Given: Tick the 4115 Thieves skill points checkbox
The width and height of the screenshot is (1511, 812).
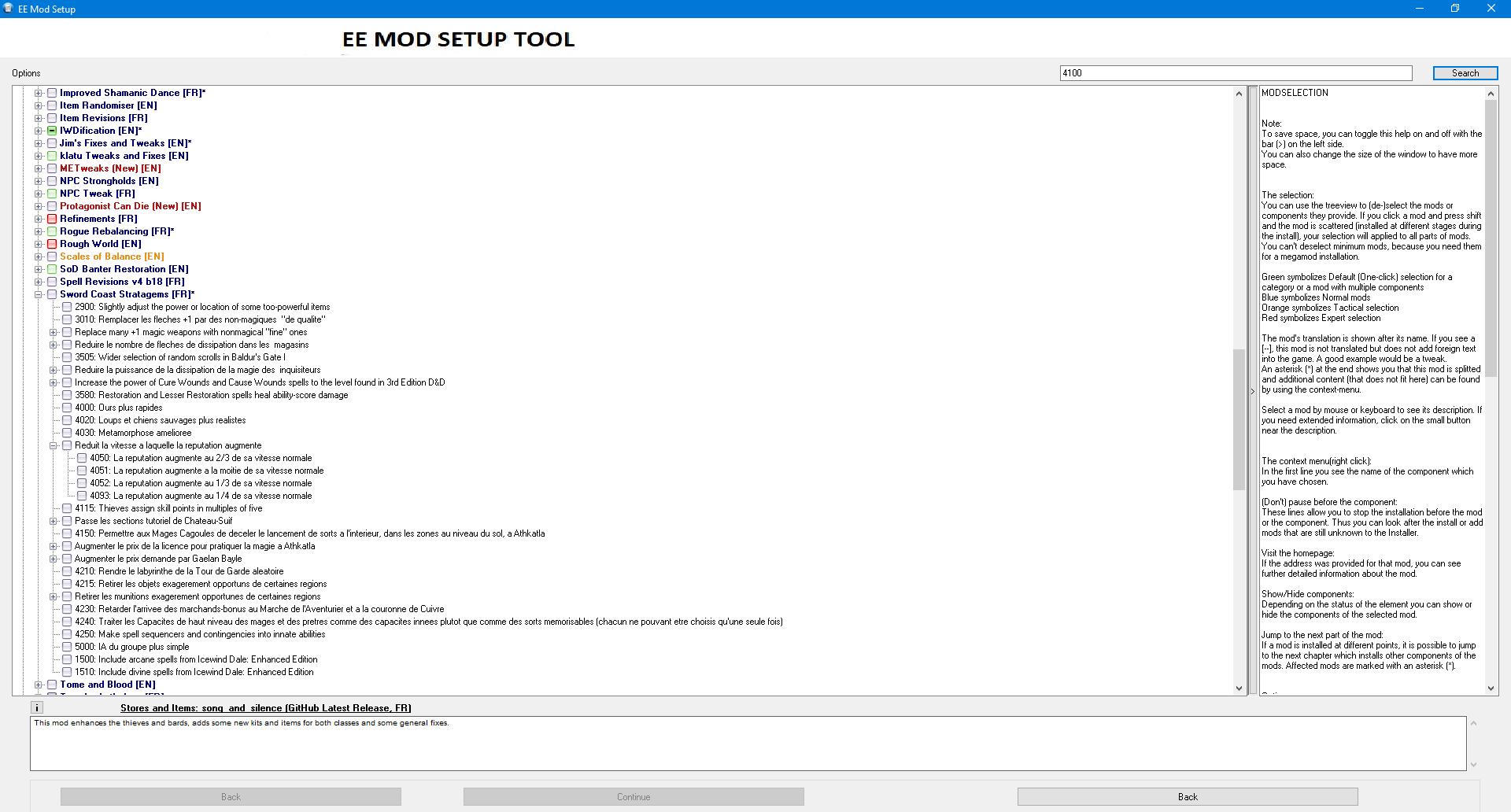Looking at the screenshot, I should pyautogui.click(x=67, y=508).
